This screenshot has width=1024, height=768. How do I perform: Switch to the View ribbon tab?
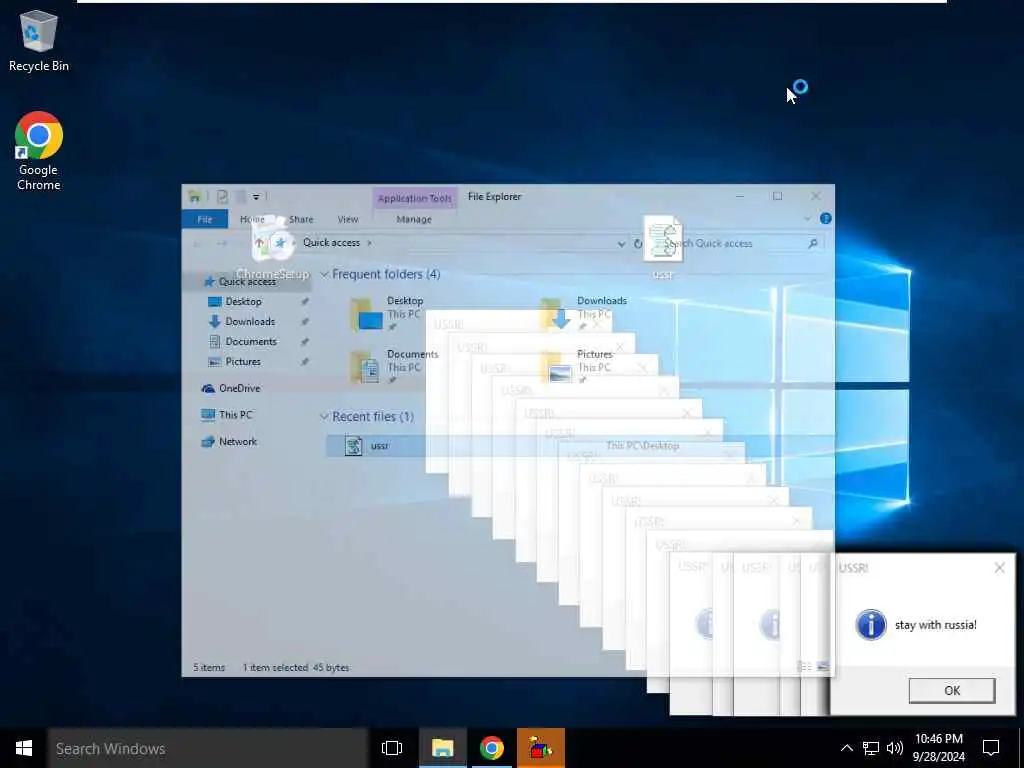click(x=347, y=219)
